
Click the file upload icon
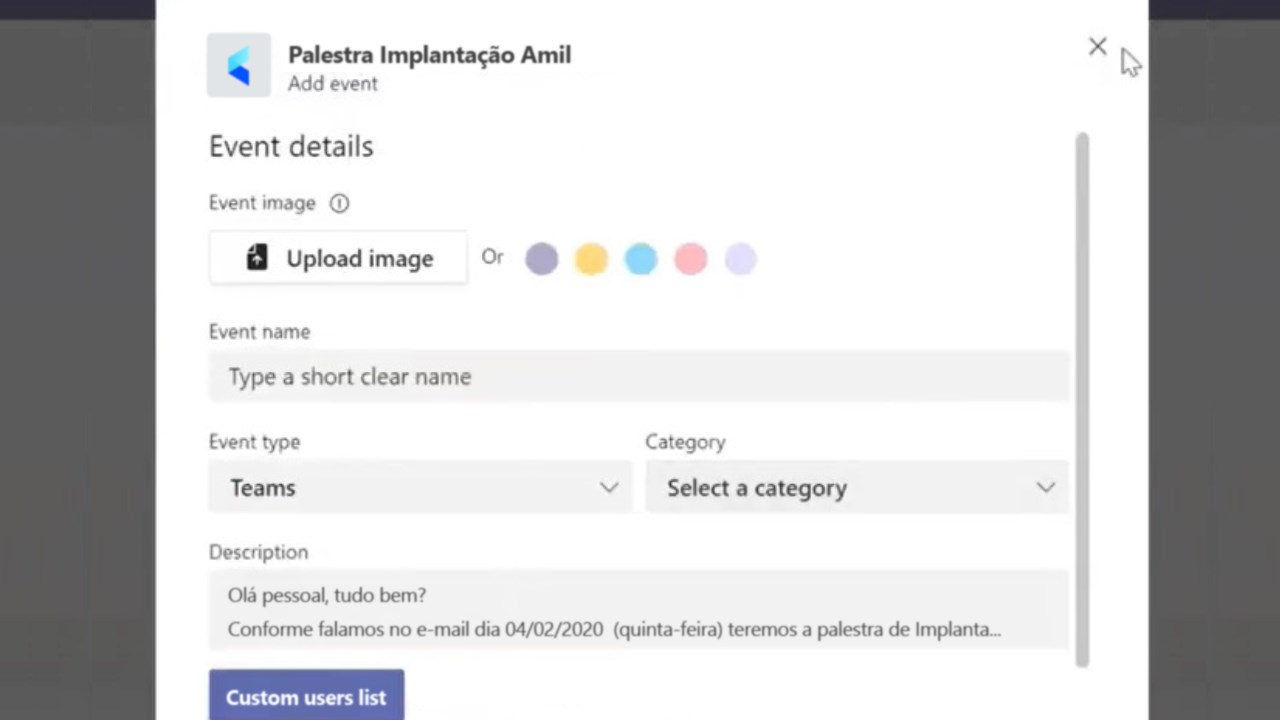point(257,258)
